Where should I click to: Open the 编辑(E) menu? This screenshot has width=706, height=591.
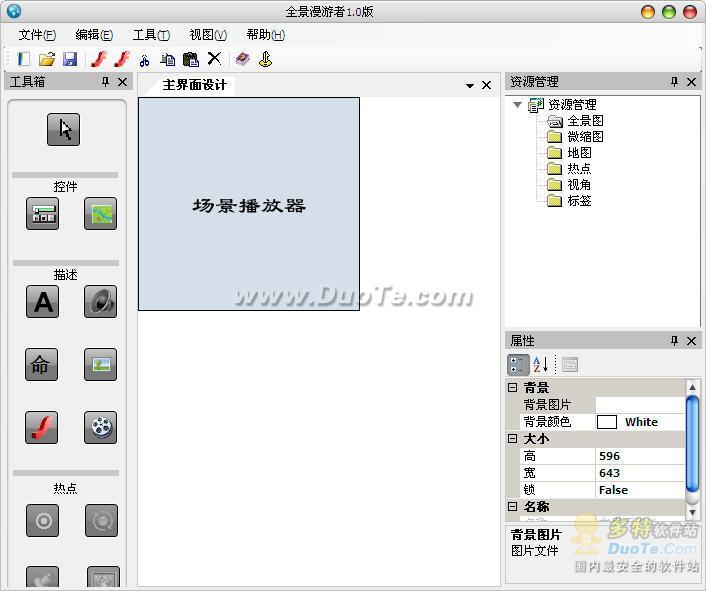click(x=94, y=35)
